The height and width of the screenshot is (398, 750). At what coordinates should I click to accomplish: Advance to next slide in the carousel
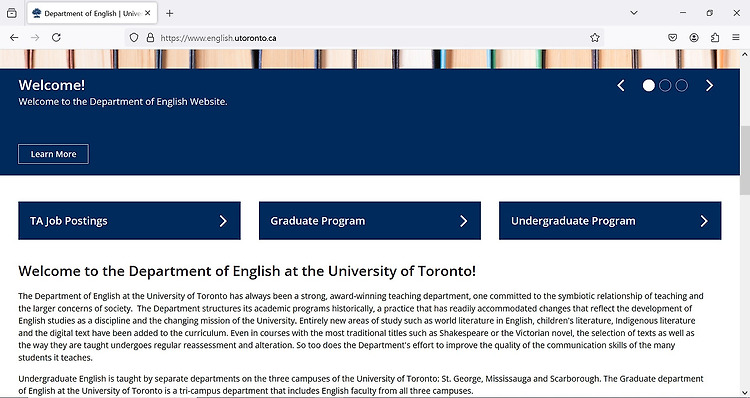point(709,86)
